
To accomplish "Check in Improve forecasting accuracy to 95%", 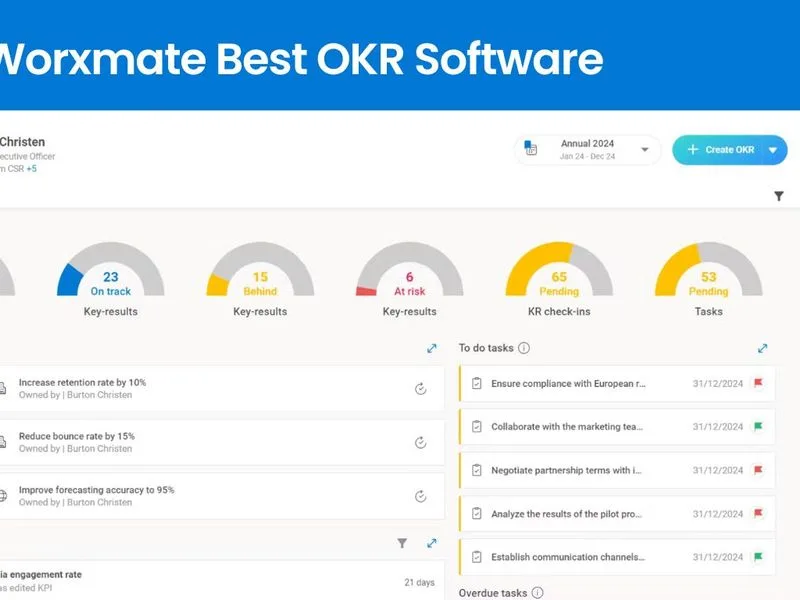I will tap(420, 496).
